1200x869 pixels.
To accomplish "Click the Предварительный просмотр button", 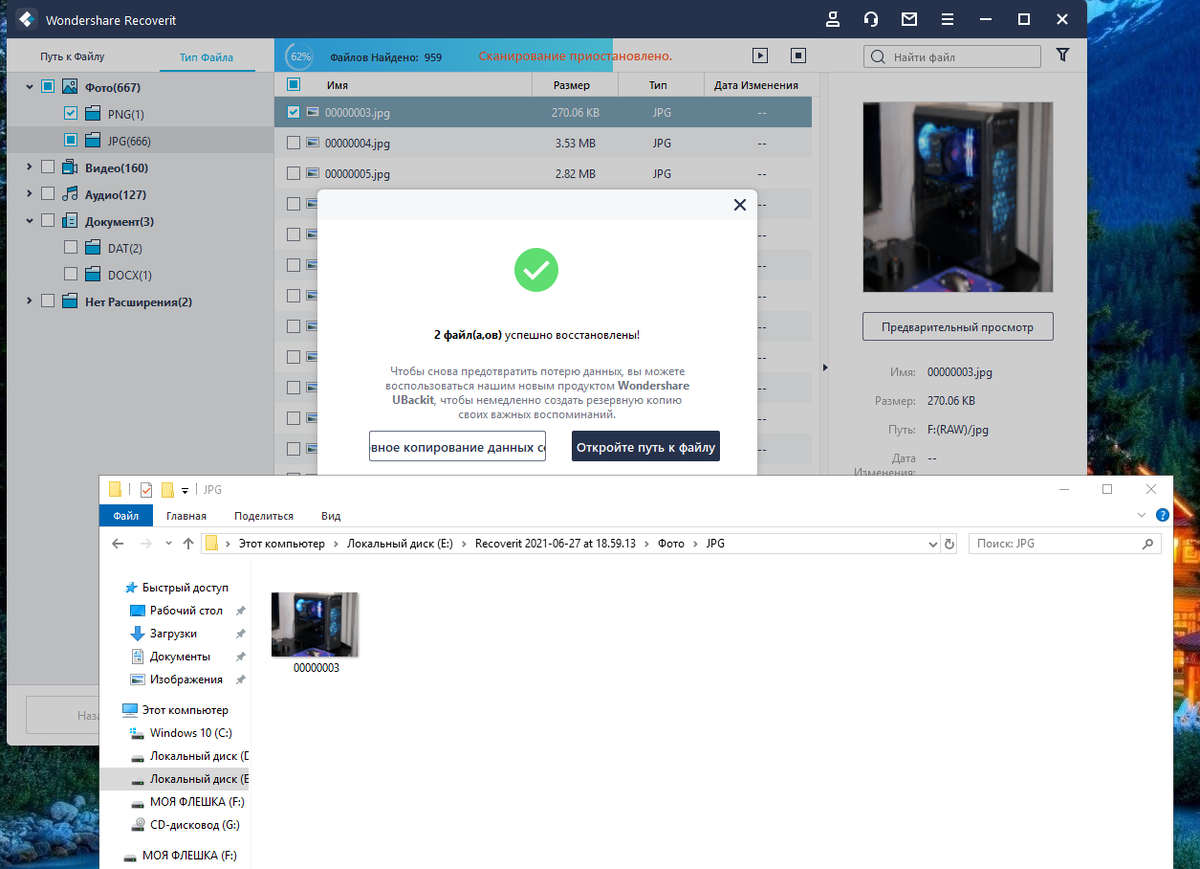I will coord(958,327).
